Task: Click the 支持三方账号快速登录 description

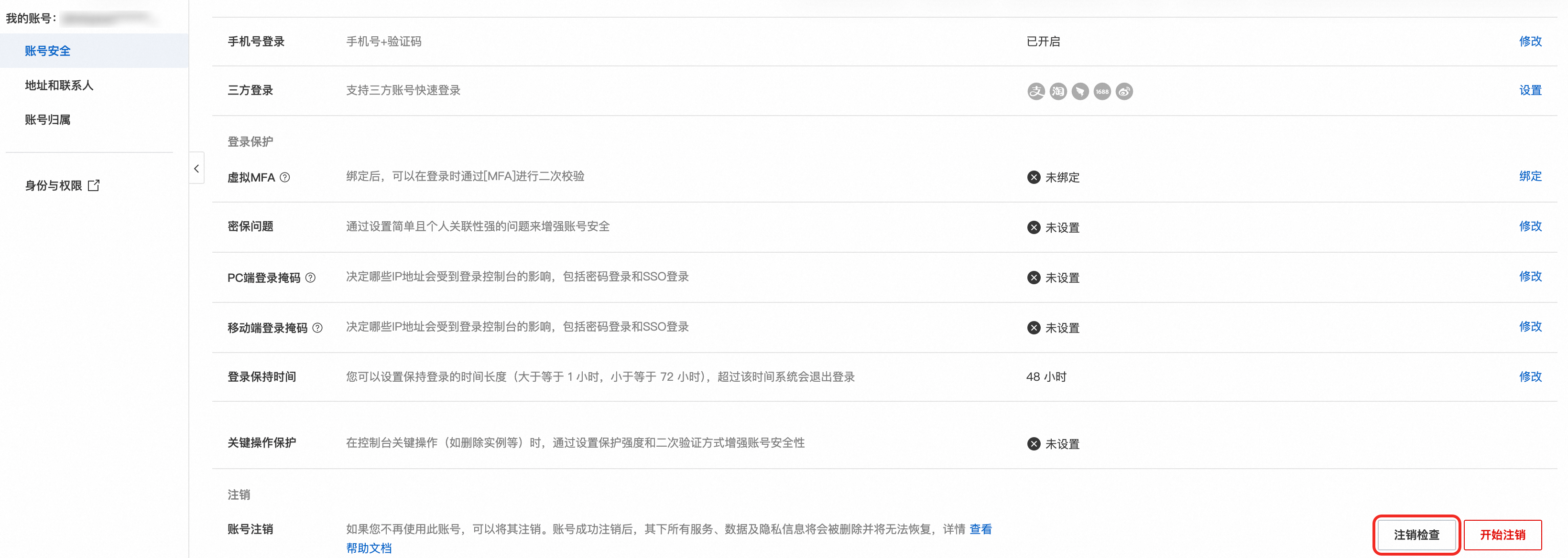Action: (403, 90)
